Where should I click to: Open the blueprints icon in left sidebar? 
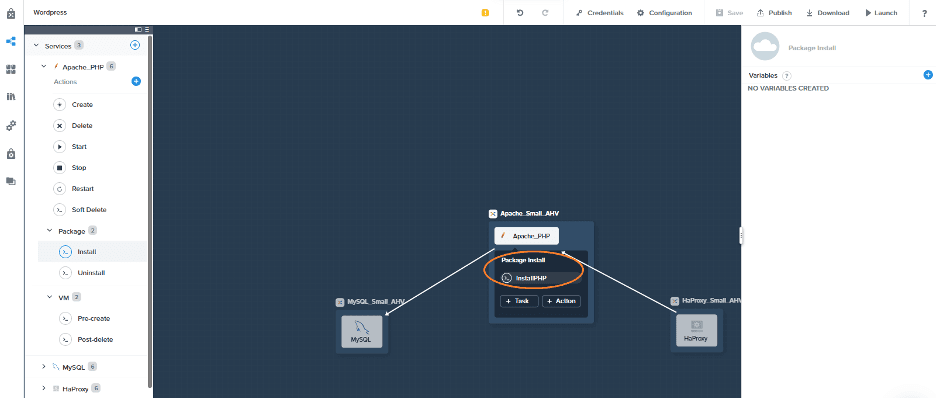click(11, 41)
